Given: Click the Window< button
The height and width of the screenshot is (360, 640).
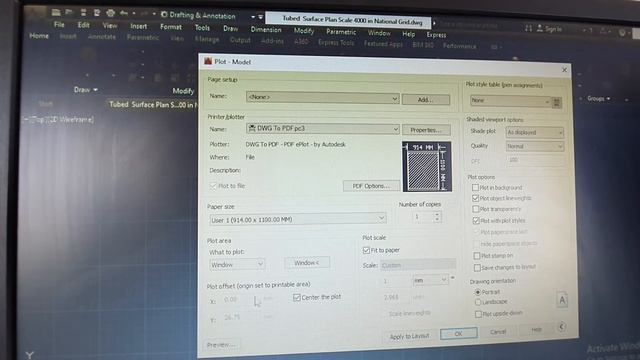Looking at the screenshot, I should (x=307, y=262).
